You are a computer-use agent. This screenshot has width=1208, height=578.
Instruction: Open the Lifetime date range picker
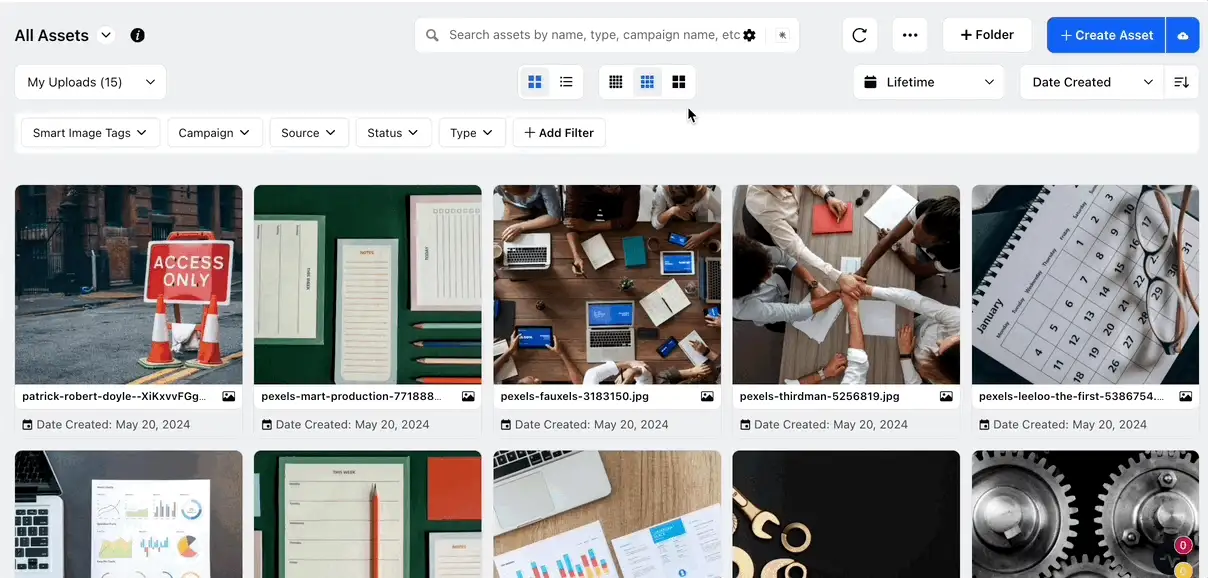pyautogui.click(x=927, y=81)
